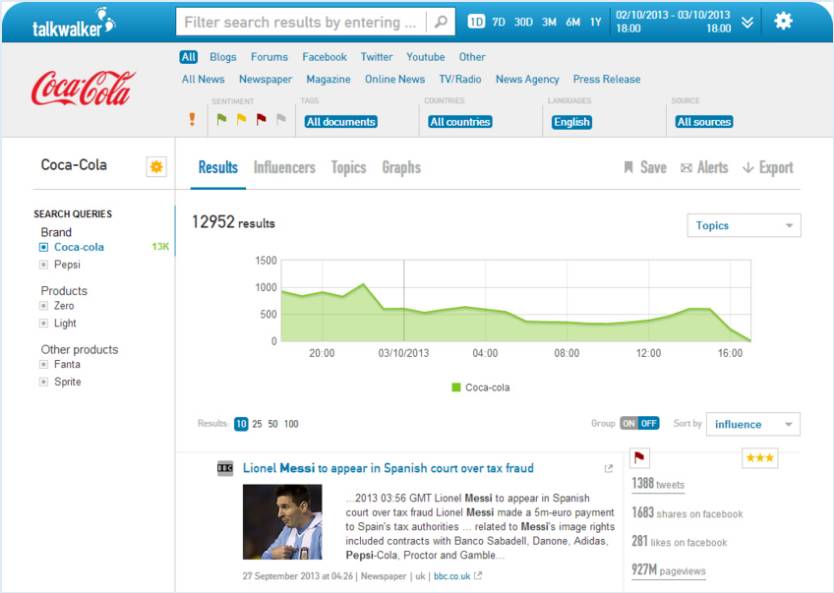This screenshot has height=593, width=834.
Task: Select the Blogs media filter
Action: click(223, 57)
